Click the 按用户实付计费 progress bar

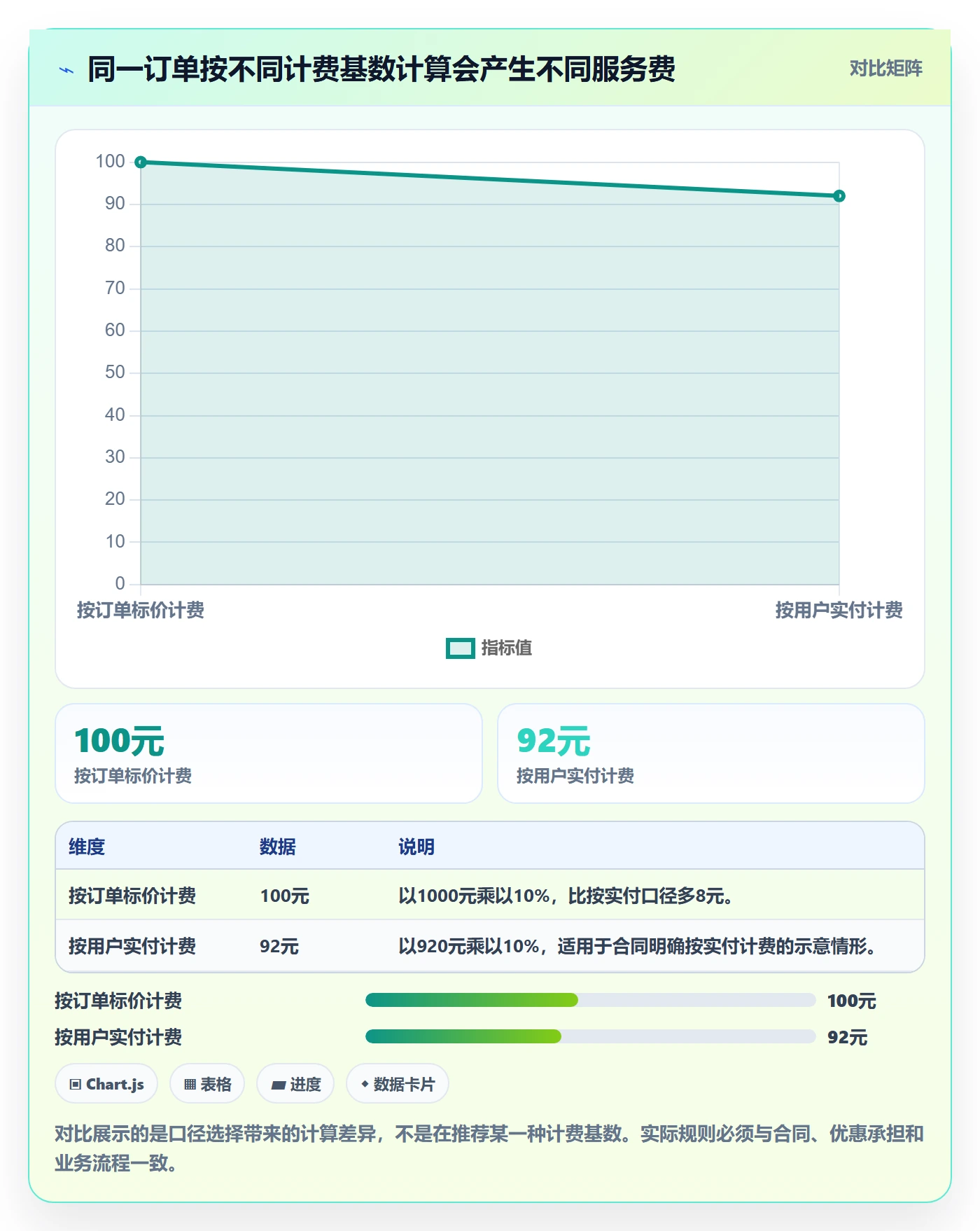(x=591, y=1036)
